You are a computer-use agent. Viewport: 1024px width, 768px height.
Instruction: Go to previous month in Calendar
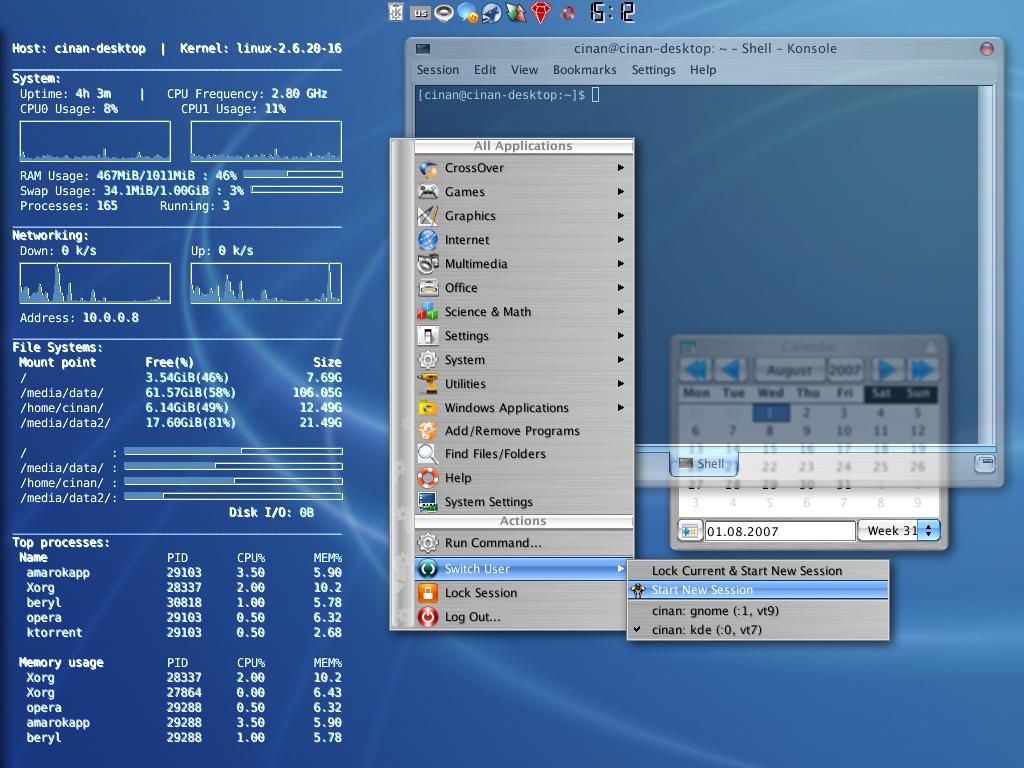[731, 370]
